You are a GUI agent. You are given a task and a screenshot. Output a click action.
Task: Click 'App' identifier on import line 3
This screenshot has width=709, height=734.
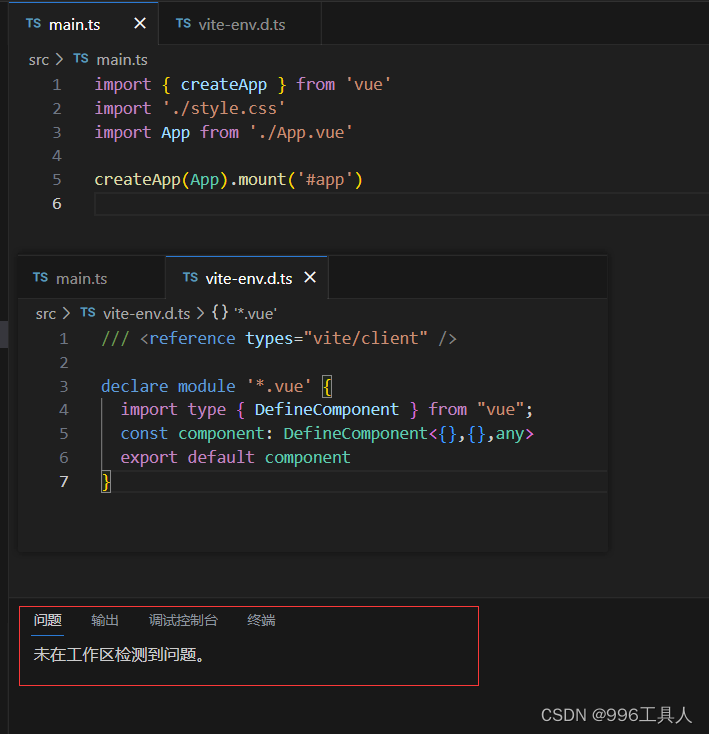175,133
